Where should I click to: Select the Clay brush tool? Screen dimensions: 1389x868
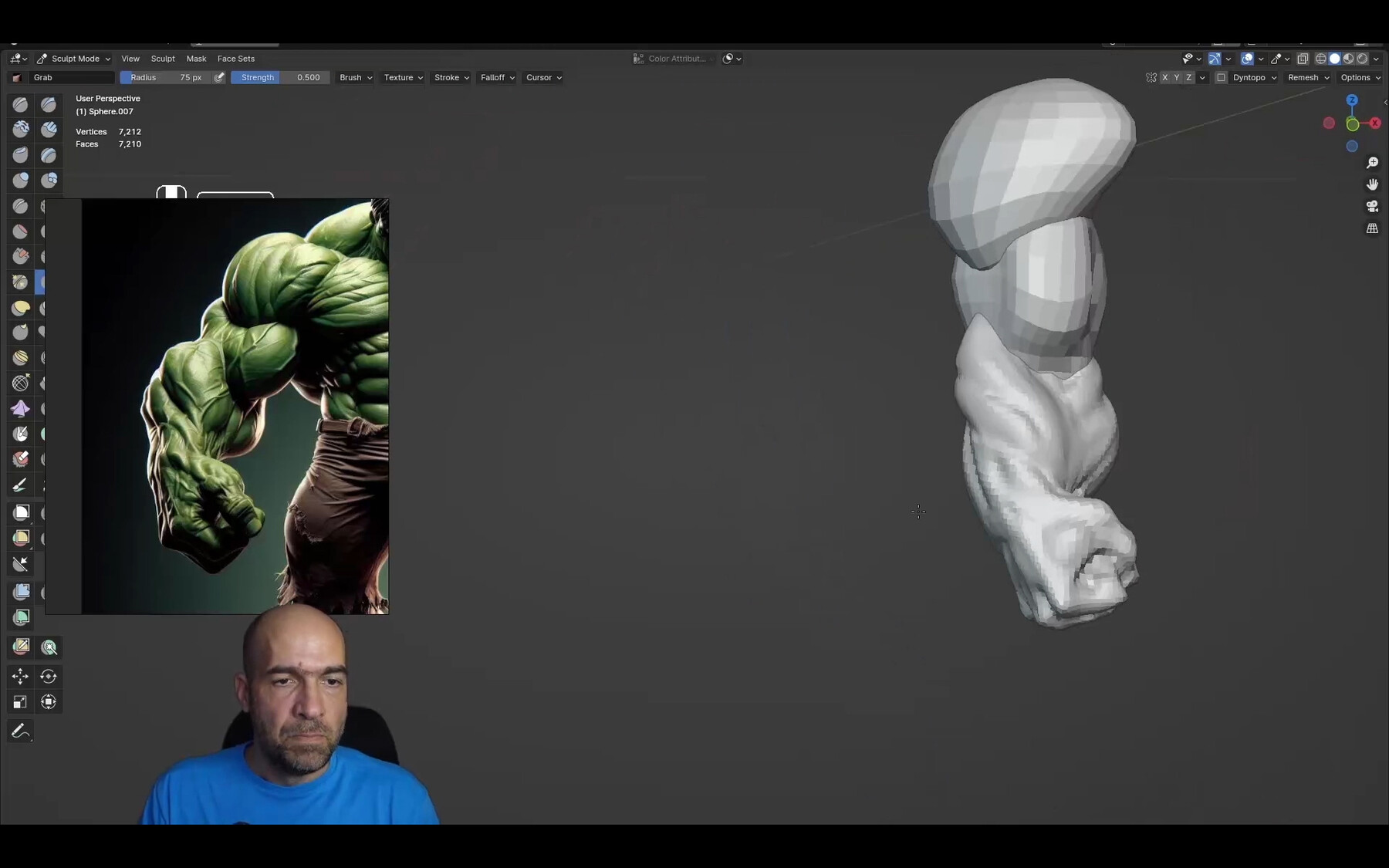coord(21,130)
